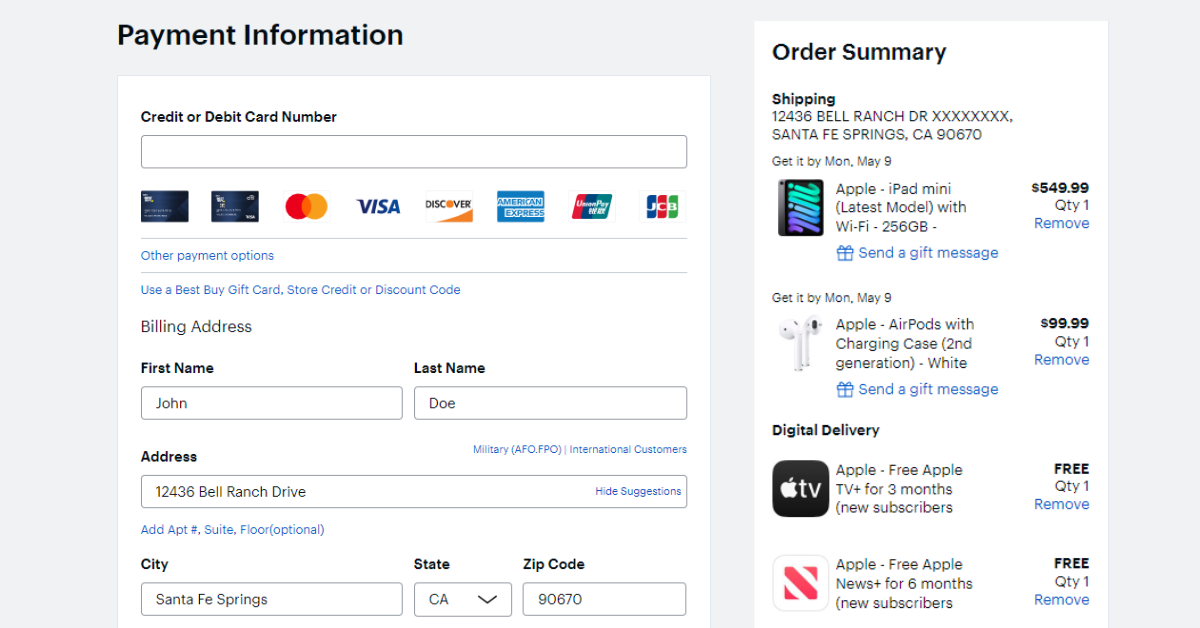Image resolution: width=1200 pixels, height=628 pixels.
Task: Select the JCB card icon
Action: point(662,206)
